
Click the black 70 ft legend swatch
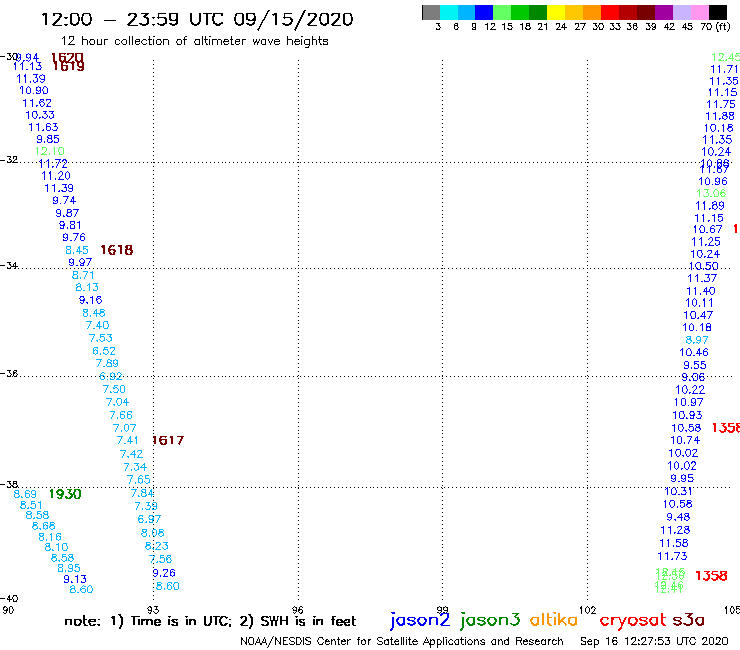(718, 12)
